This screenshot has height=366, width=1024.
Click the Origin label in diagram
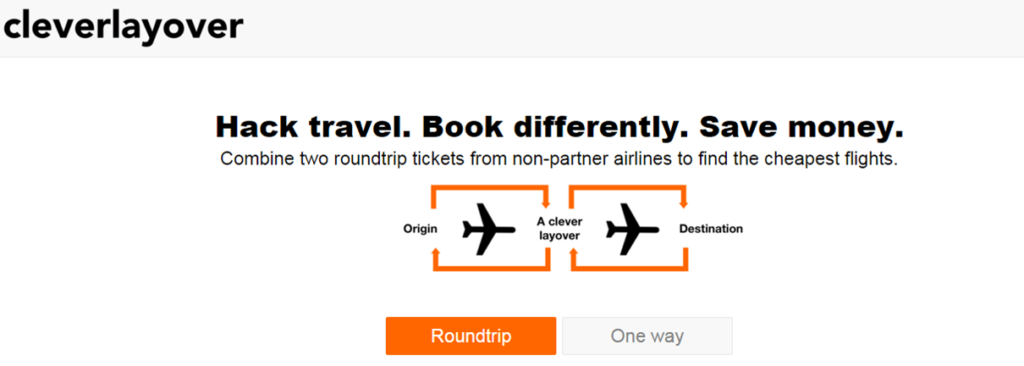click(420, 229)
